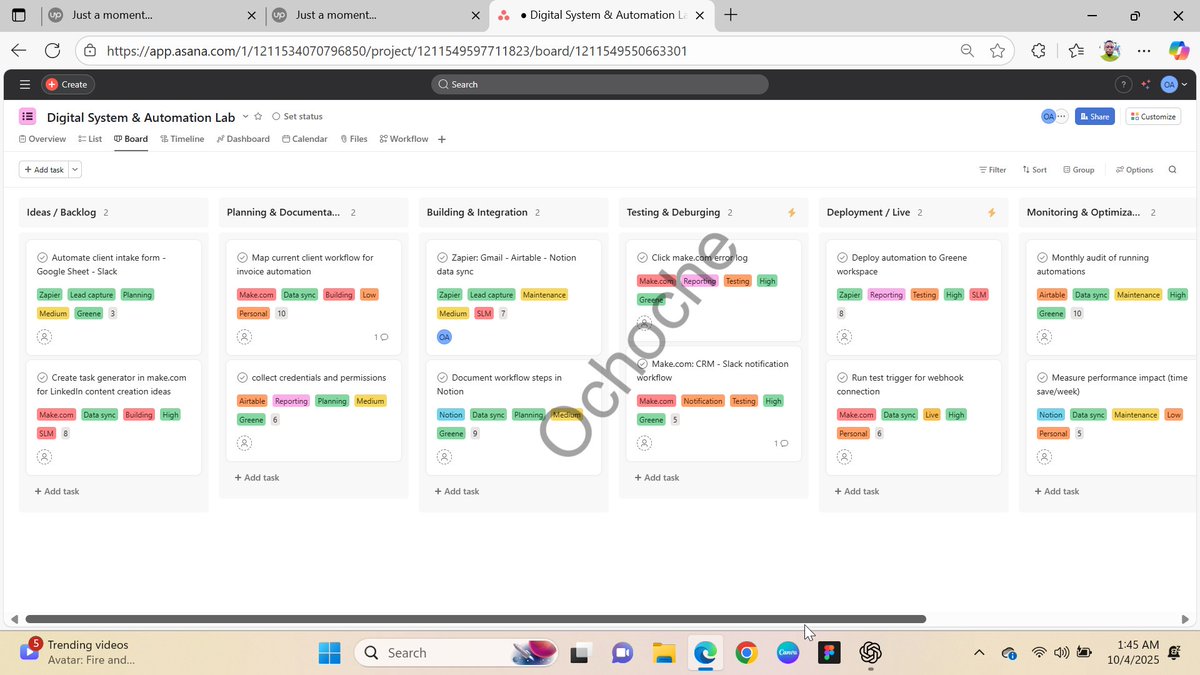Go back in browser
1200x675 pixels.
point(18,50)
